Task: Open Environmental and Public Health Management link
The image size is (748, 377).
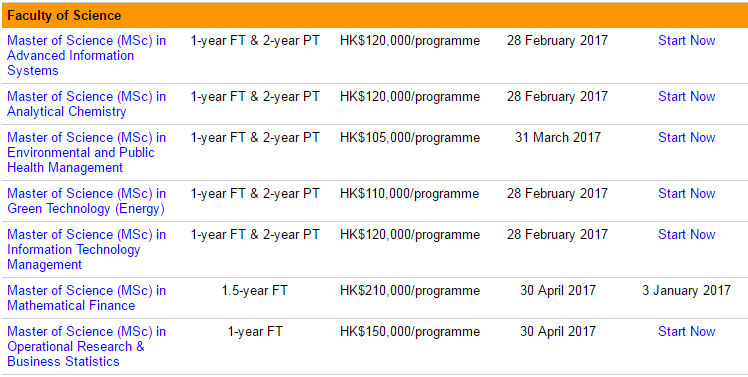Action: (x=86, y=153)
